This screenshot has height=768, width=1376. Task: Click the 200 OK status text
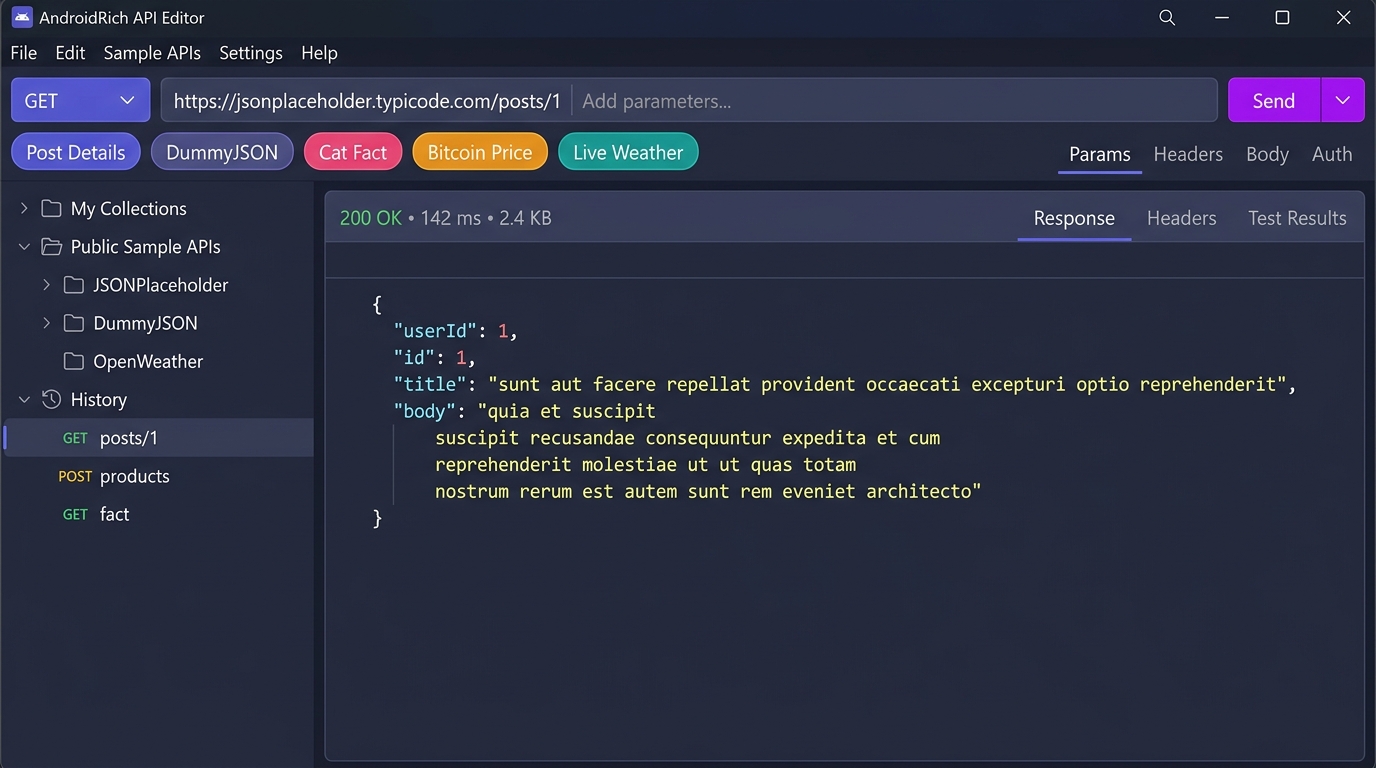point(370,218)
